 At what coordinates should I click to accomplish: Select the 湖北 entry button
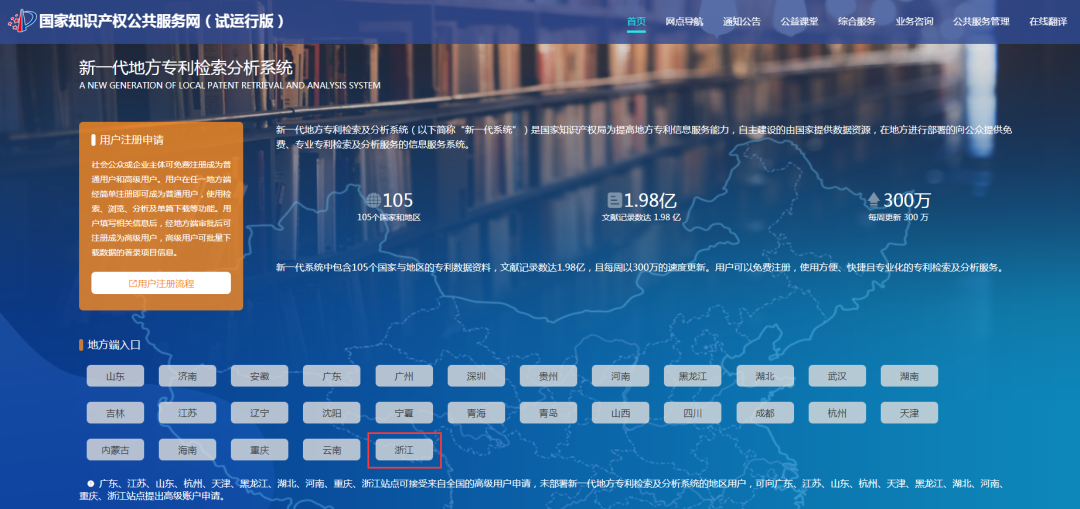pyautogui.click(x=765, y=376)
